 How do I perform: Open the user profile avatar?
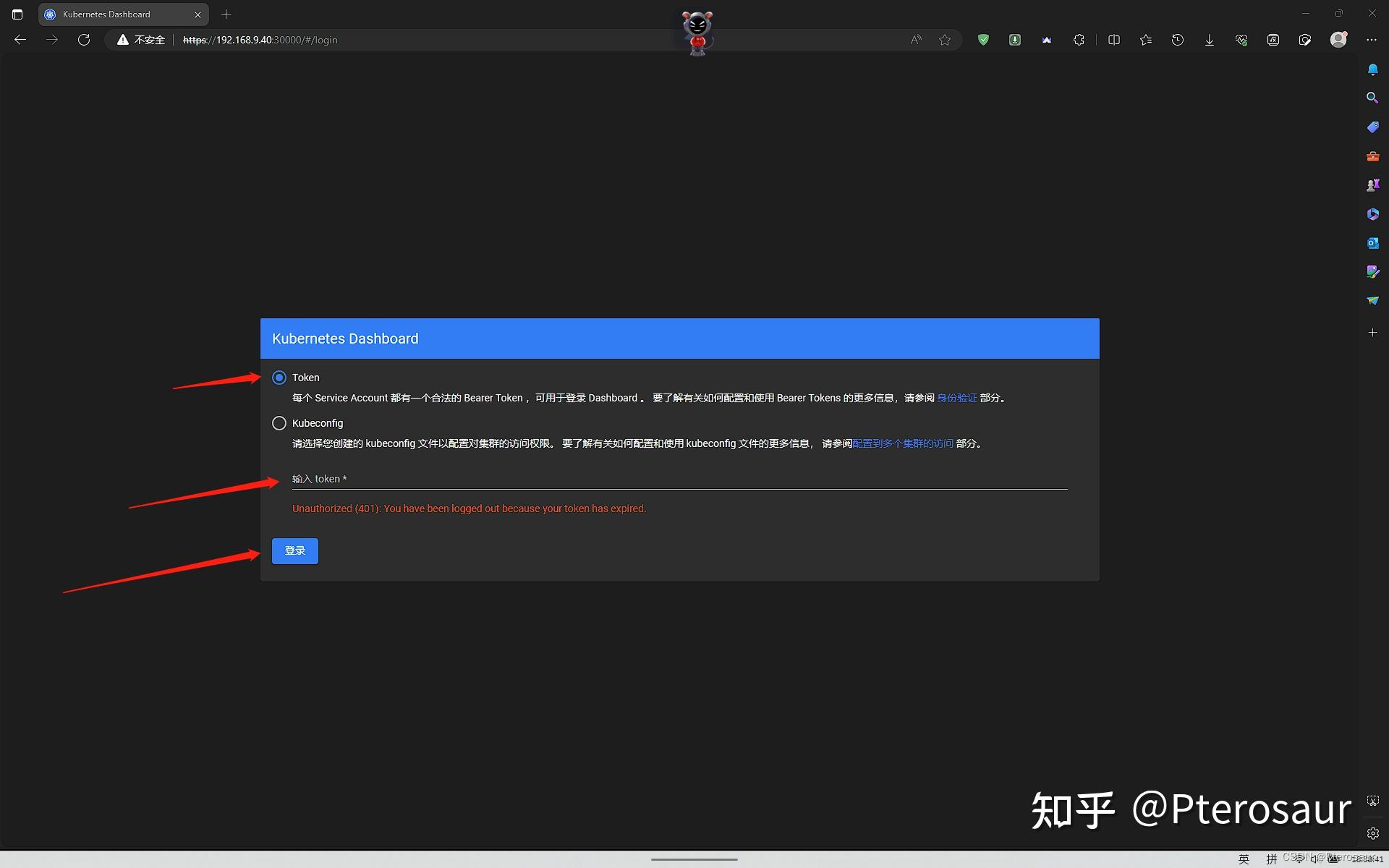(x=1339, y=40)
